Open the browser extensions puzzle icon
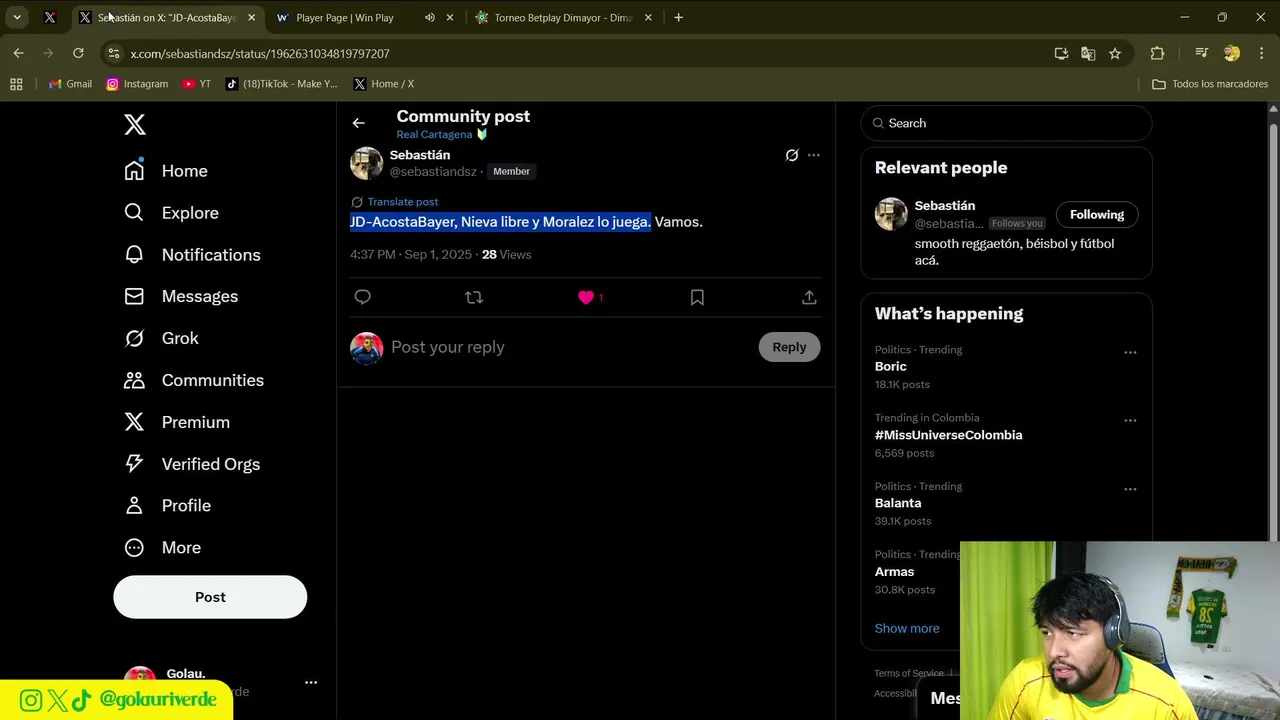Viewport: 1280px width, 720px height. pos(1157,53)
